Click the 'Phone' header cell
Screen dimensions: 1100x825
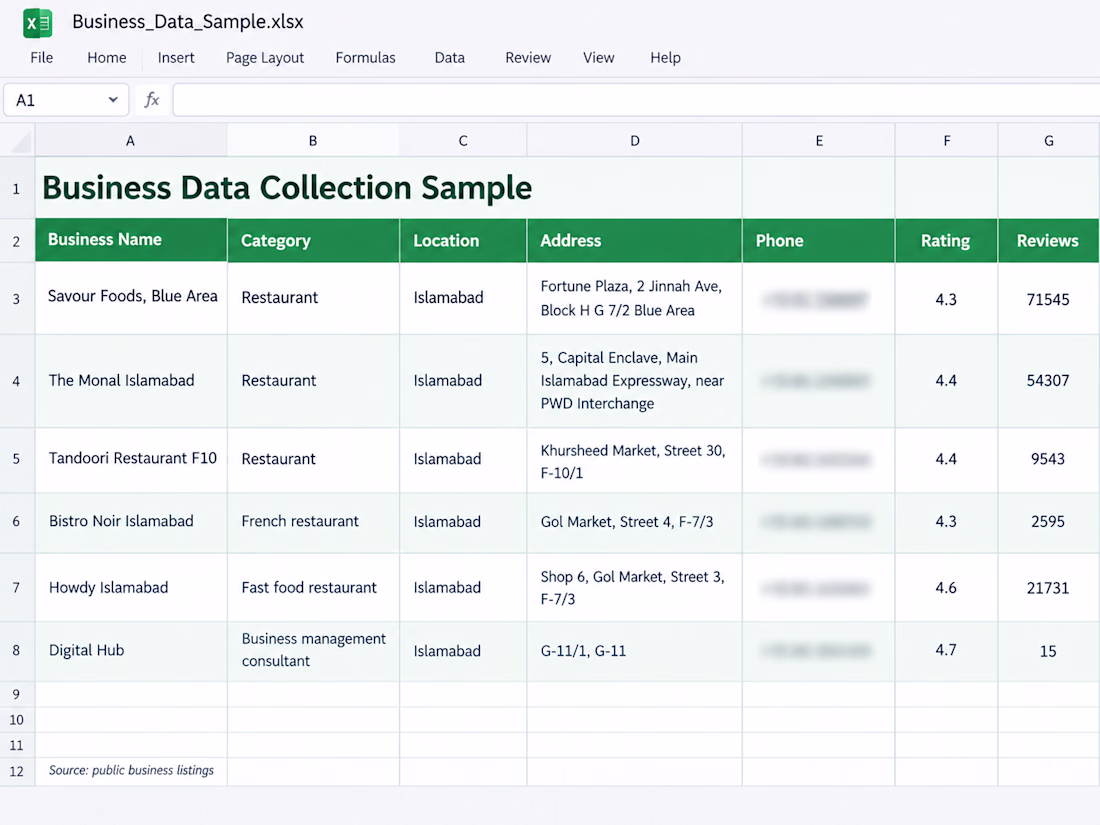click(x=819, y=241)
